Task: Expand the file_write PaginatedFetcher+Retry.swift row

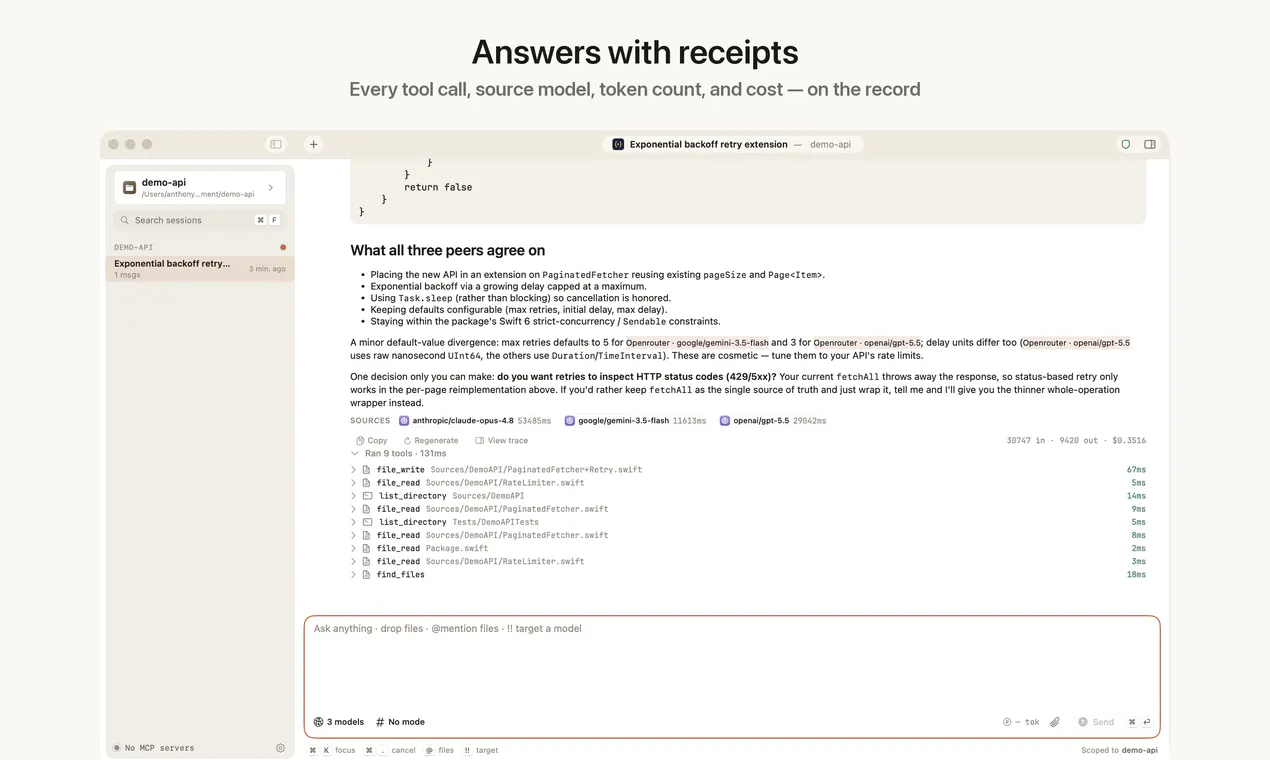Action: click(748, 469)
